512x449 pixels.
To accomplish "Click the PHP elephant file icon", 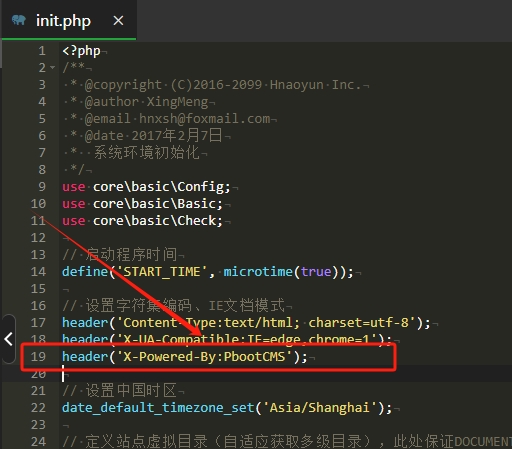I will coord(19,21).
